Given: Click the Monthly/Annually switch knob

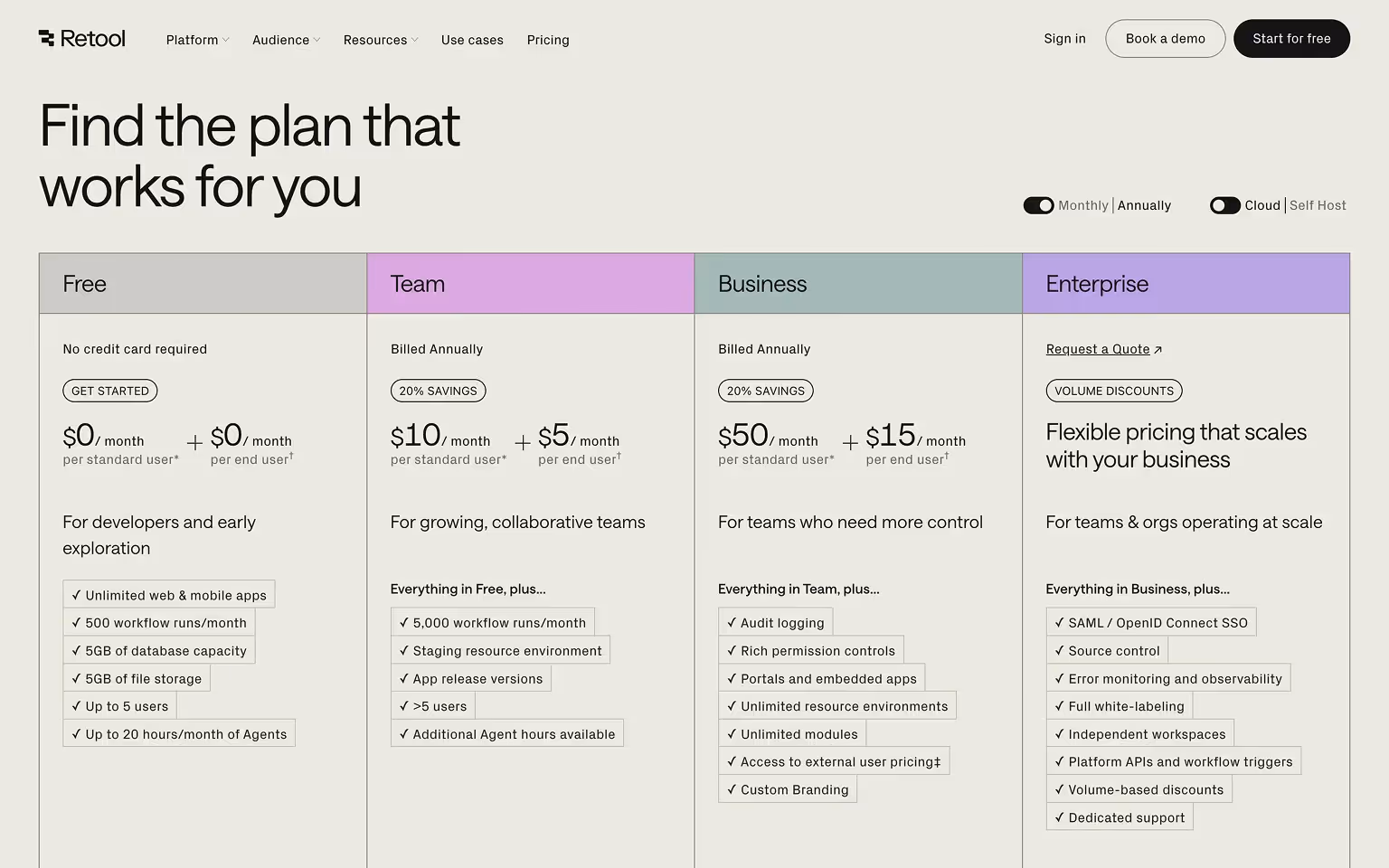Looking at the screenshot, I should point(1044,205).
